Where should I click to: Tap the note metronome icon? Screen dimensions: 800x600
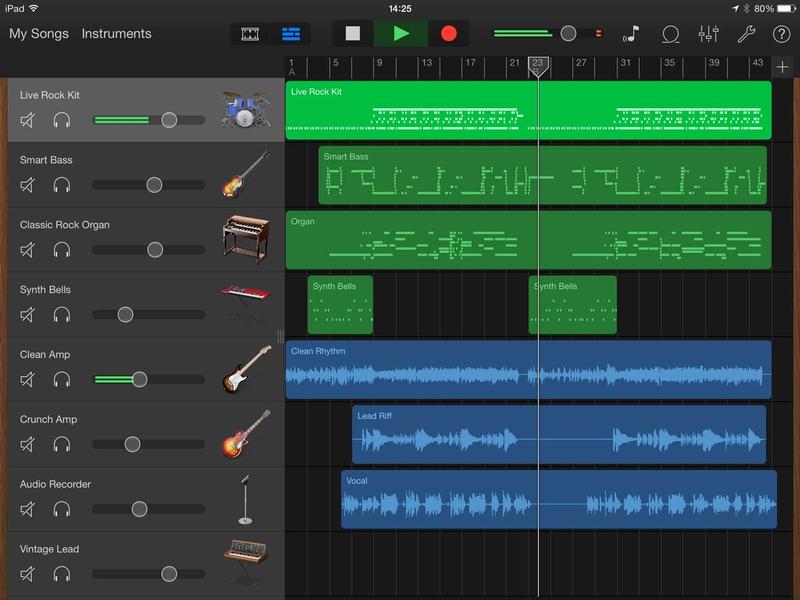click(x=632, y=34)
